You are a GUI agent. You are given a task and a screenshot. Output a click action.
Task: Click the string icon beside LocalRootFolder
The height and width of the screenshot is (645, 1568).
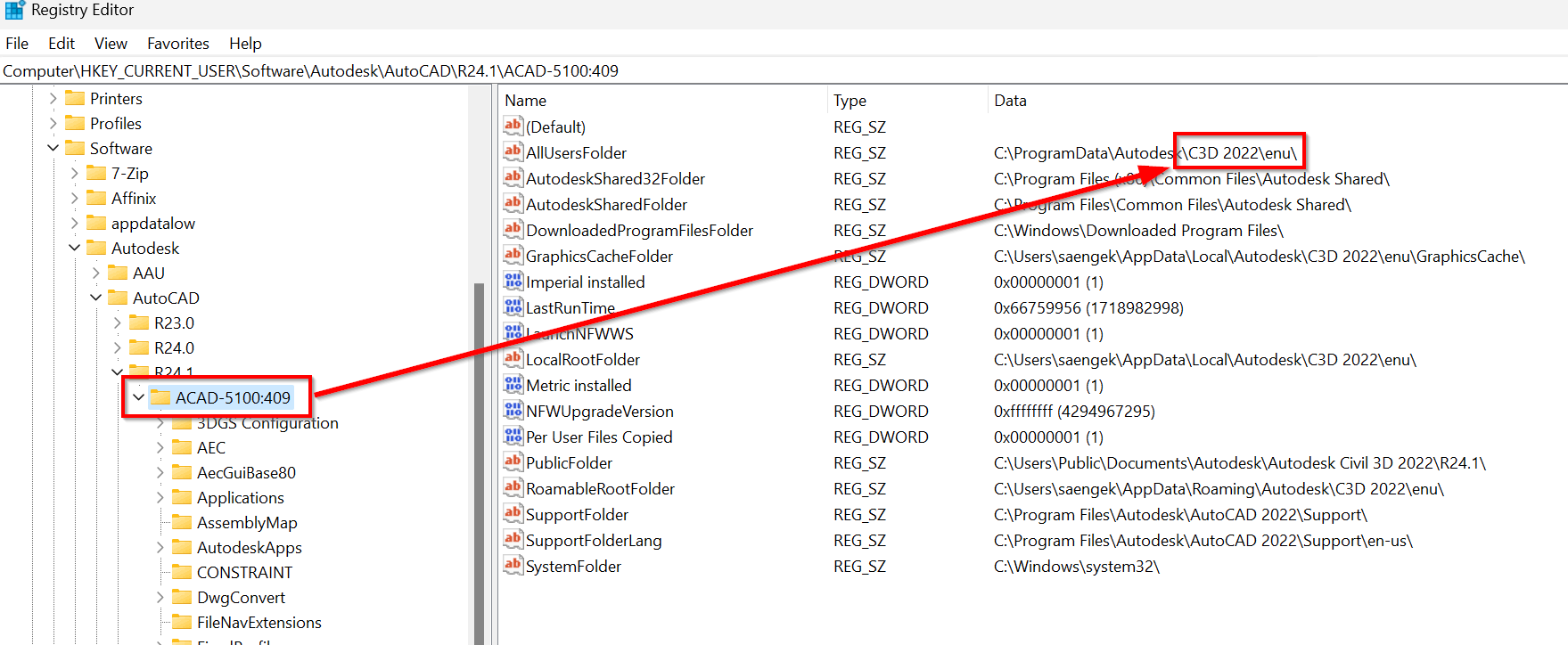click(x=513, y=358)
